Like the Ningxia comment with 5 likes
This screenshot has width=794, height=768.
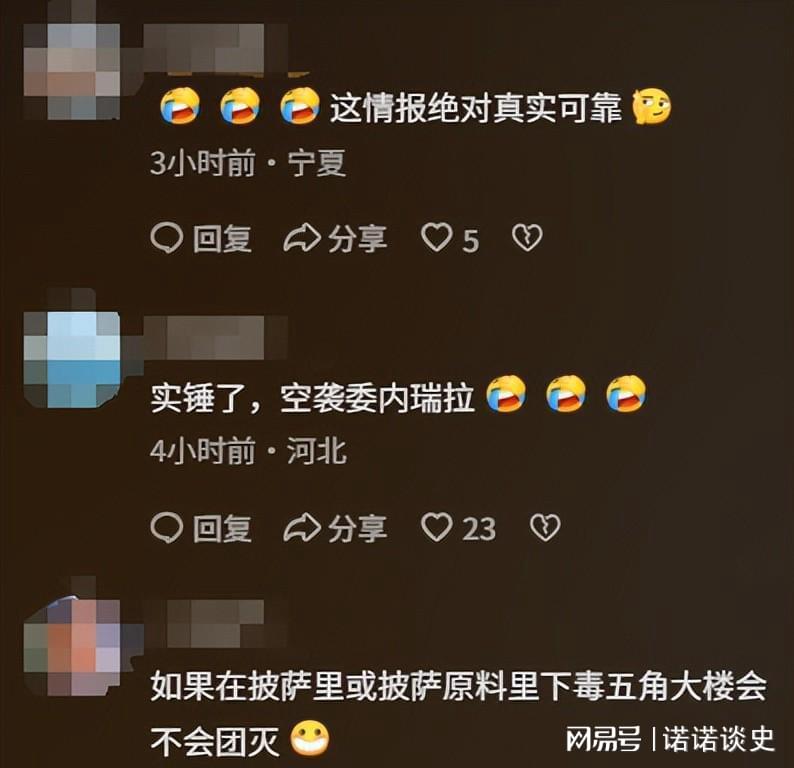click(x=436, y=237)
